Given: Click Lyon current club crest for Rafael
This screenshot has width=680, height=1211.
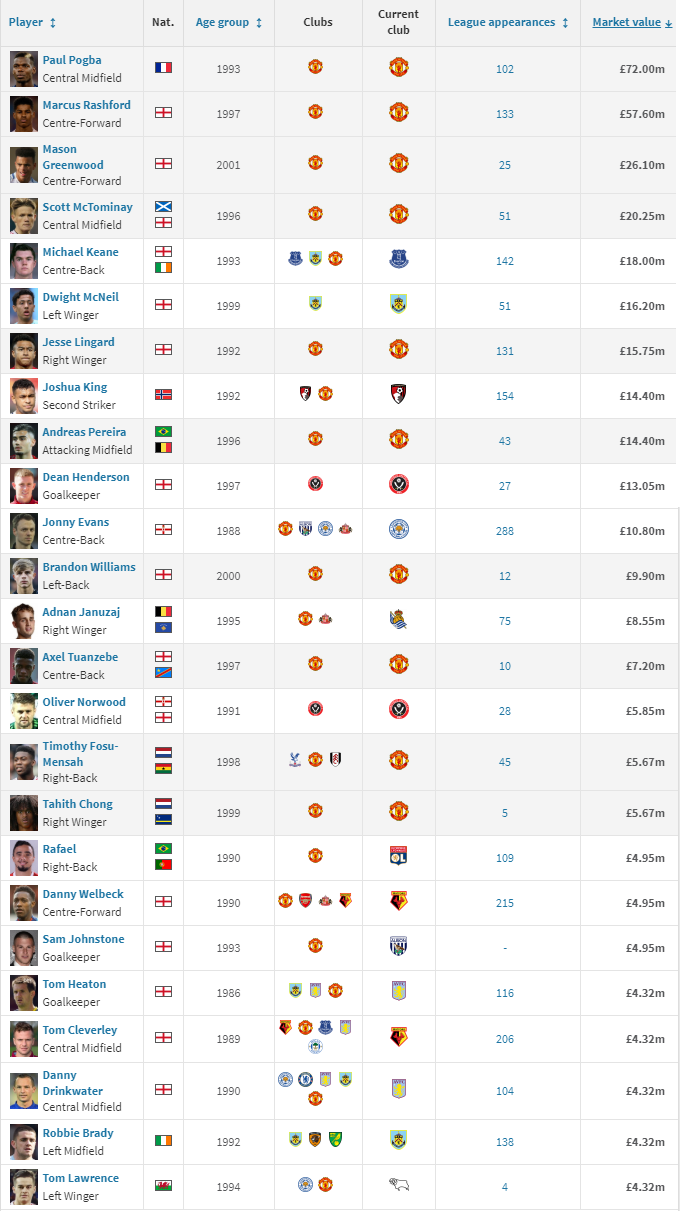Looking at the screenshot, I should tap(398, 856).
